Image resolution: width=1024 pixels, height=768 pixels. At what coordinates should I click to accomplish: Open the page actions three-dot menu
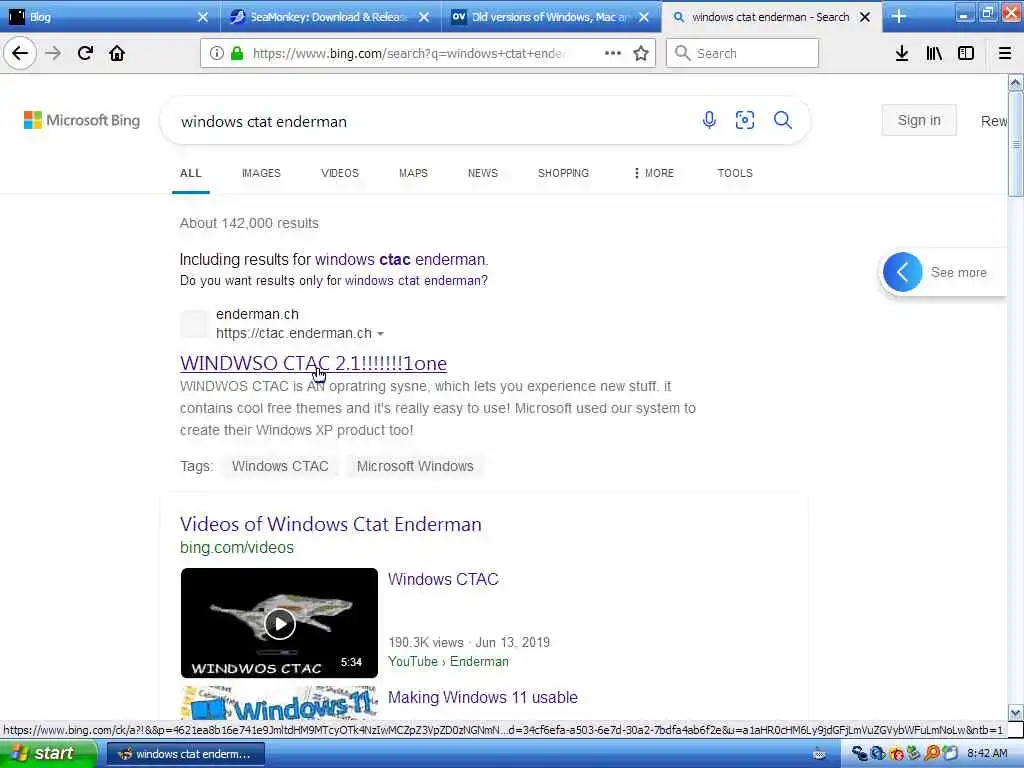click(613, 54)
